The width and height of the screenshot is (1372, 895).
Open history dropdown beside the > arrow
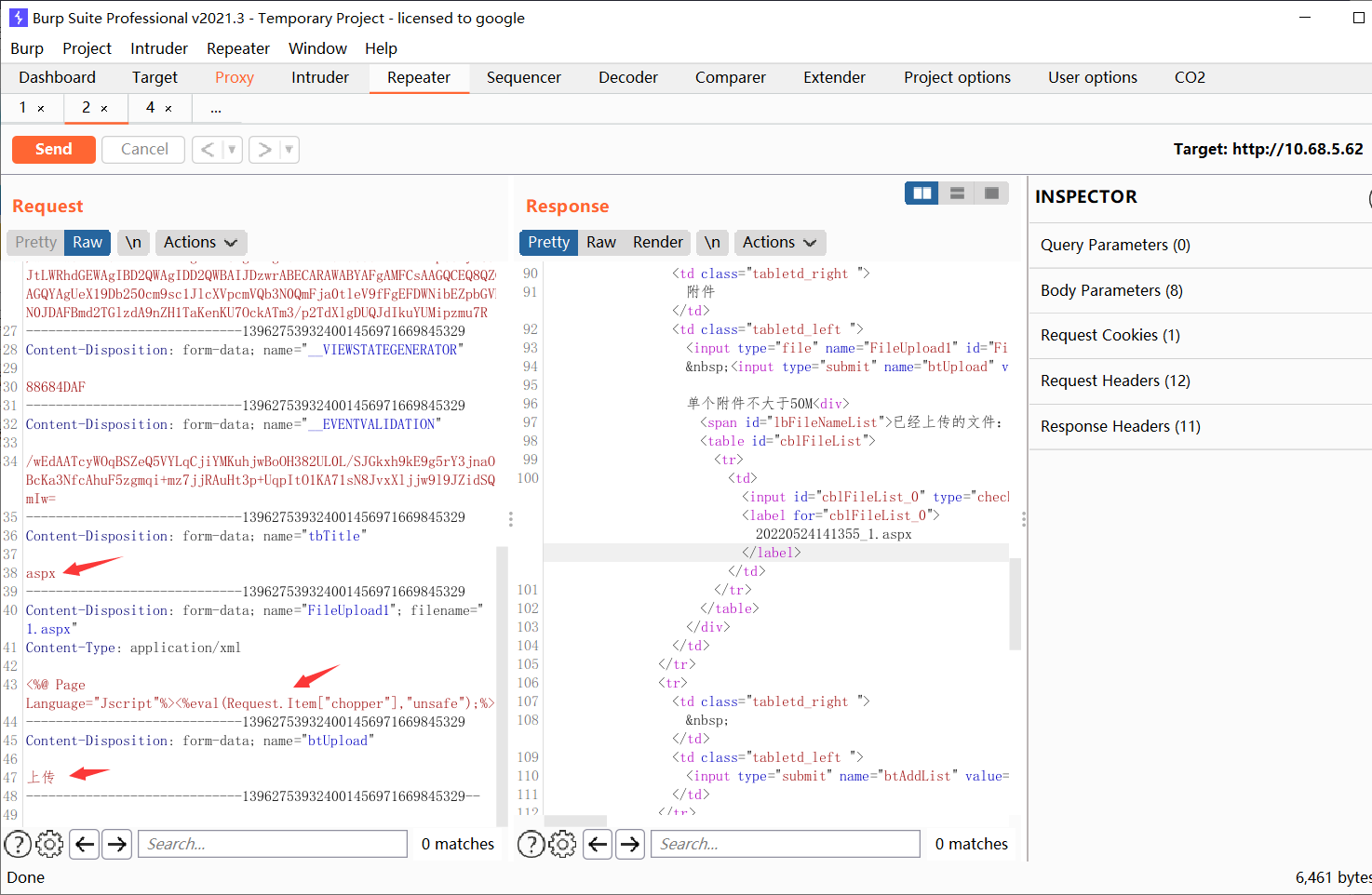289,149
